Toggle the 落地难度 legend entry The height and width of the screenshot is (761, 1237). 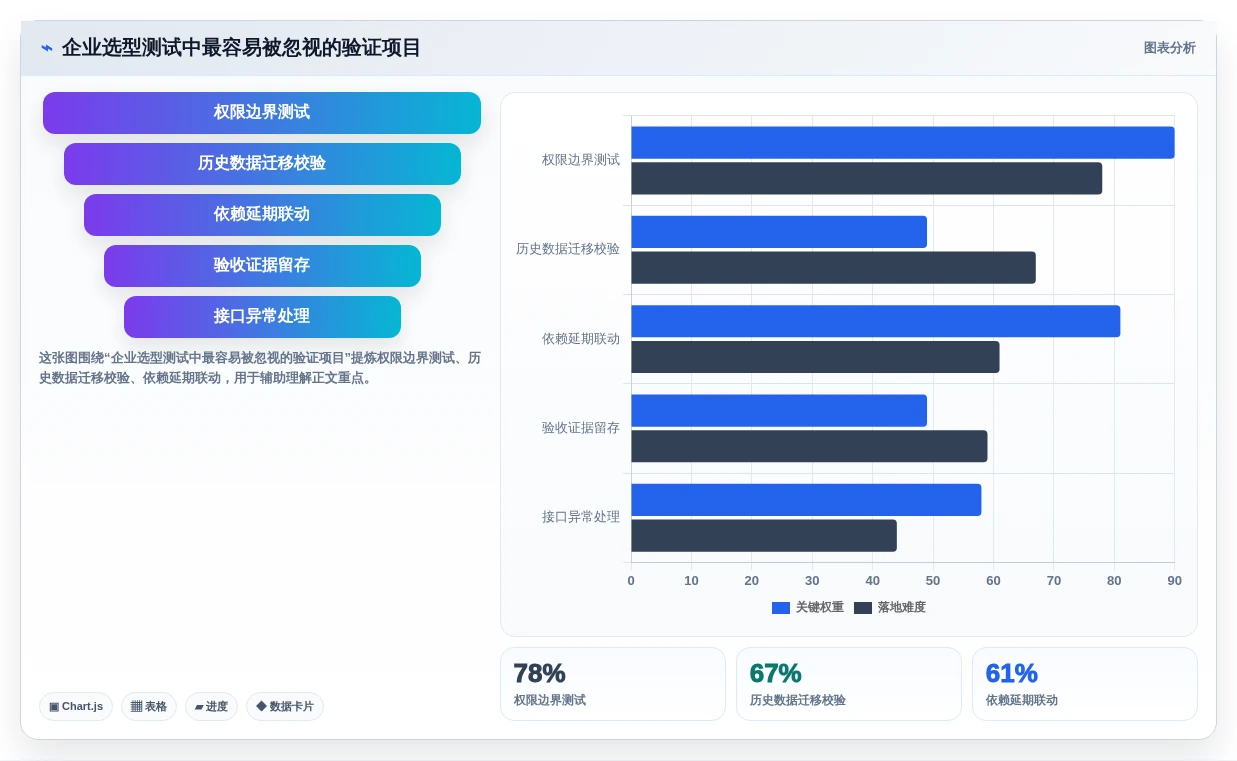[x=890, y=608]
